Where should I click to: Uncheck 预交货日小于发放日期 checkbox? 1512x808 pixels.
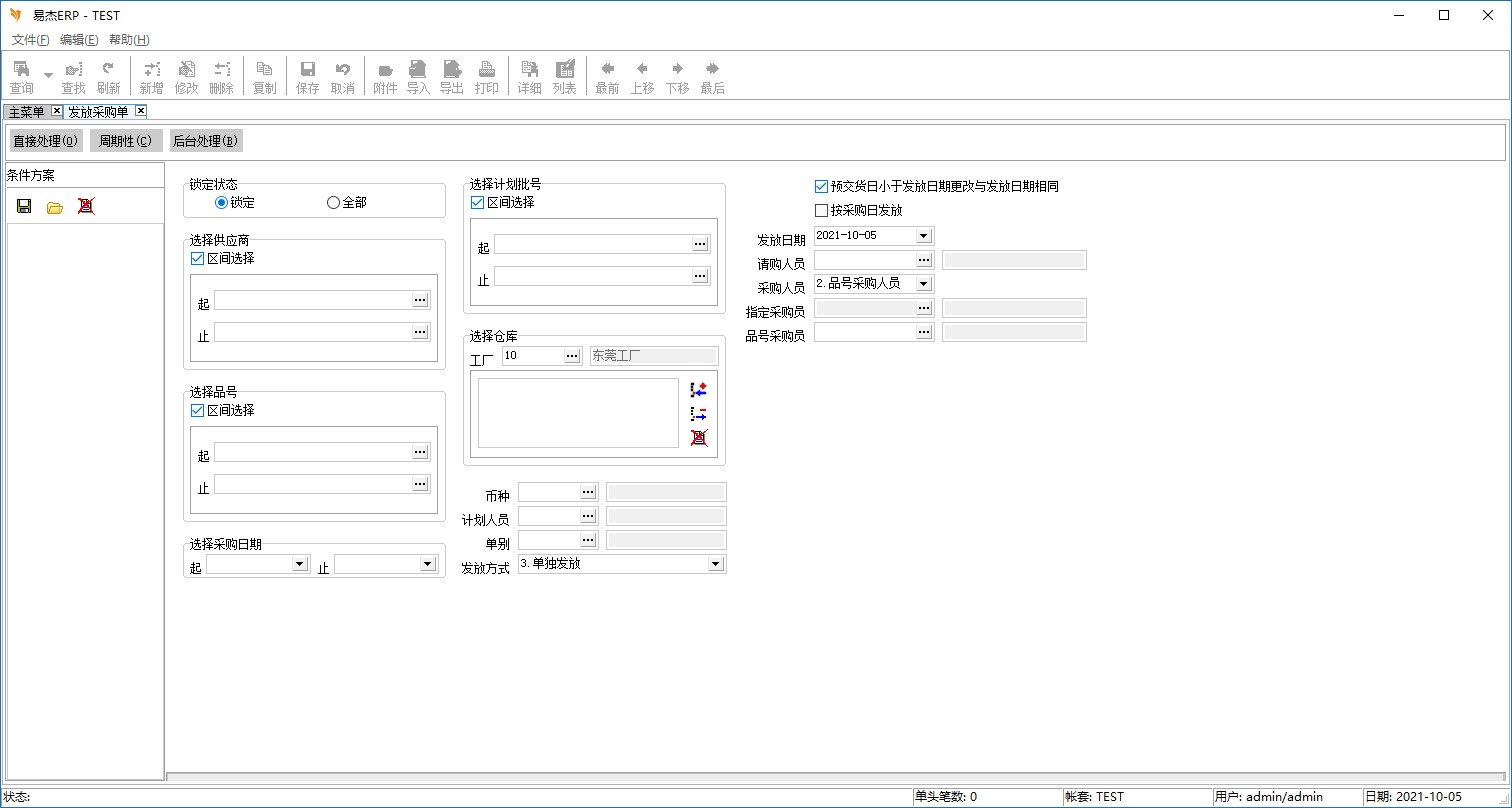coord(822,186)
